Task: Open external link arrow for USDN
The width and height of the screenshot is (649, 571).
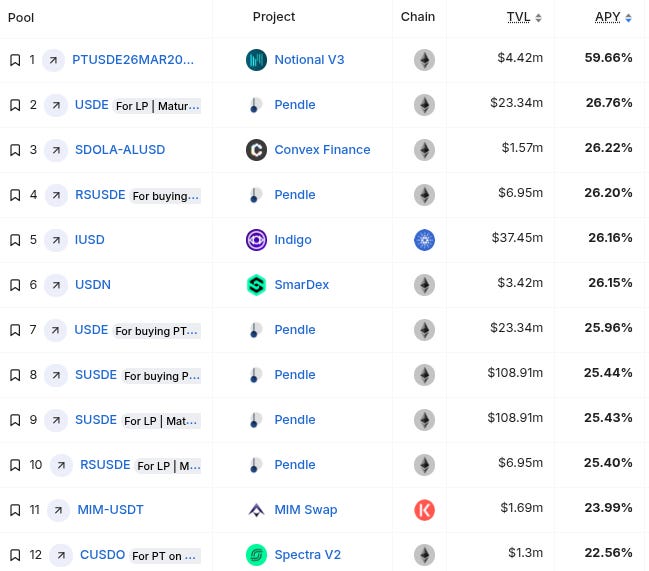Action: 56,286
